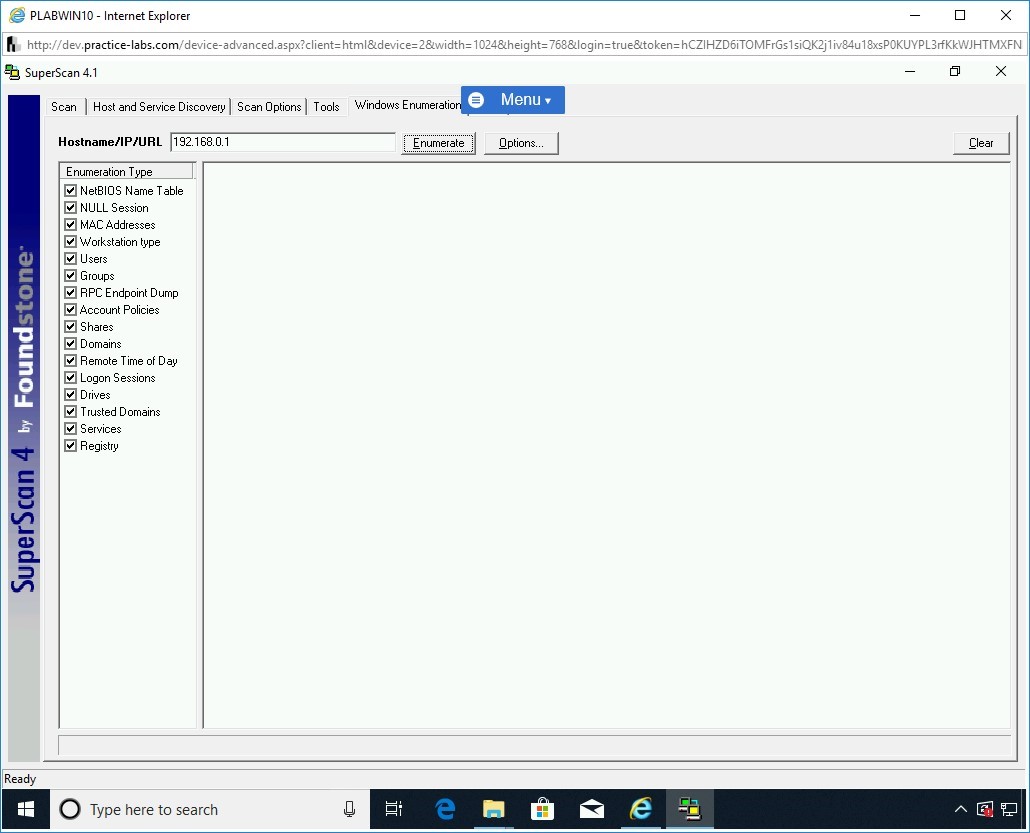Launch Microsoft Store from the taskbar
Image resolution: width=1030 pixels, height=833 pixels.
(x=543, y=809)
